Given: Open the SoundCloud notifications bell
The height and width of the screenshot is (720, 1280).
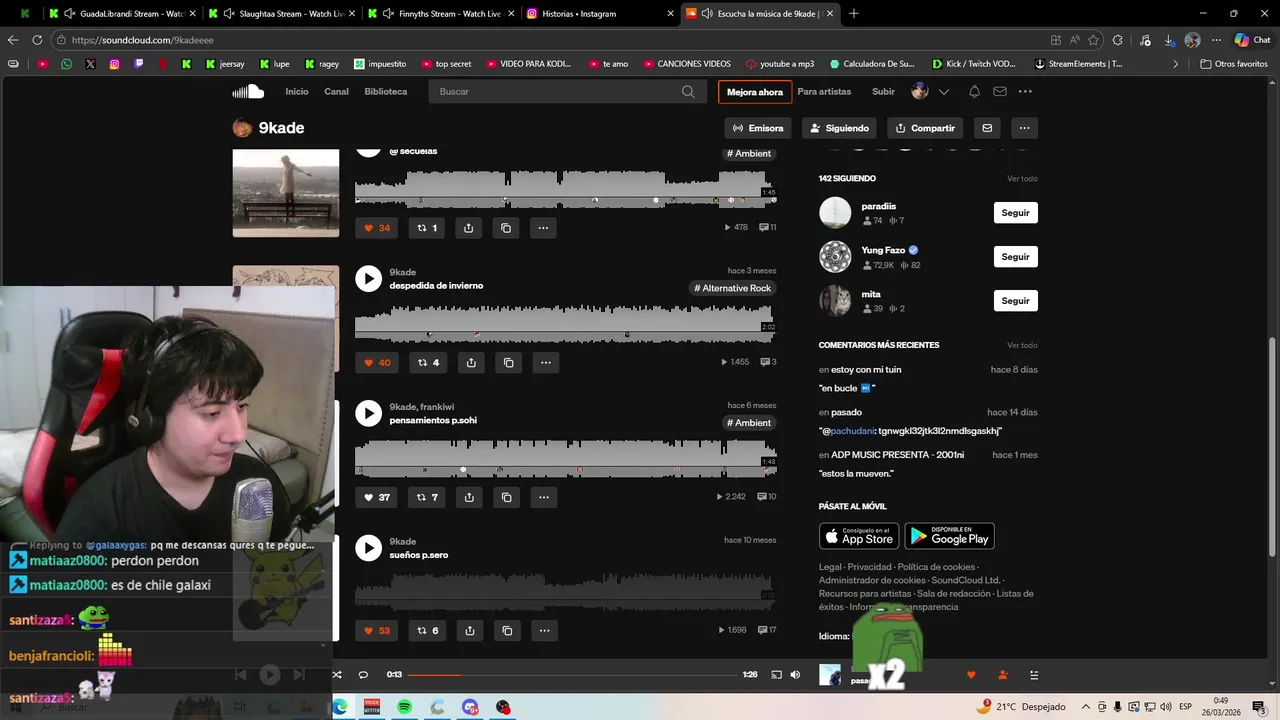Looking at the screenshot, I should click(974, 91).
